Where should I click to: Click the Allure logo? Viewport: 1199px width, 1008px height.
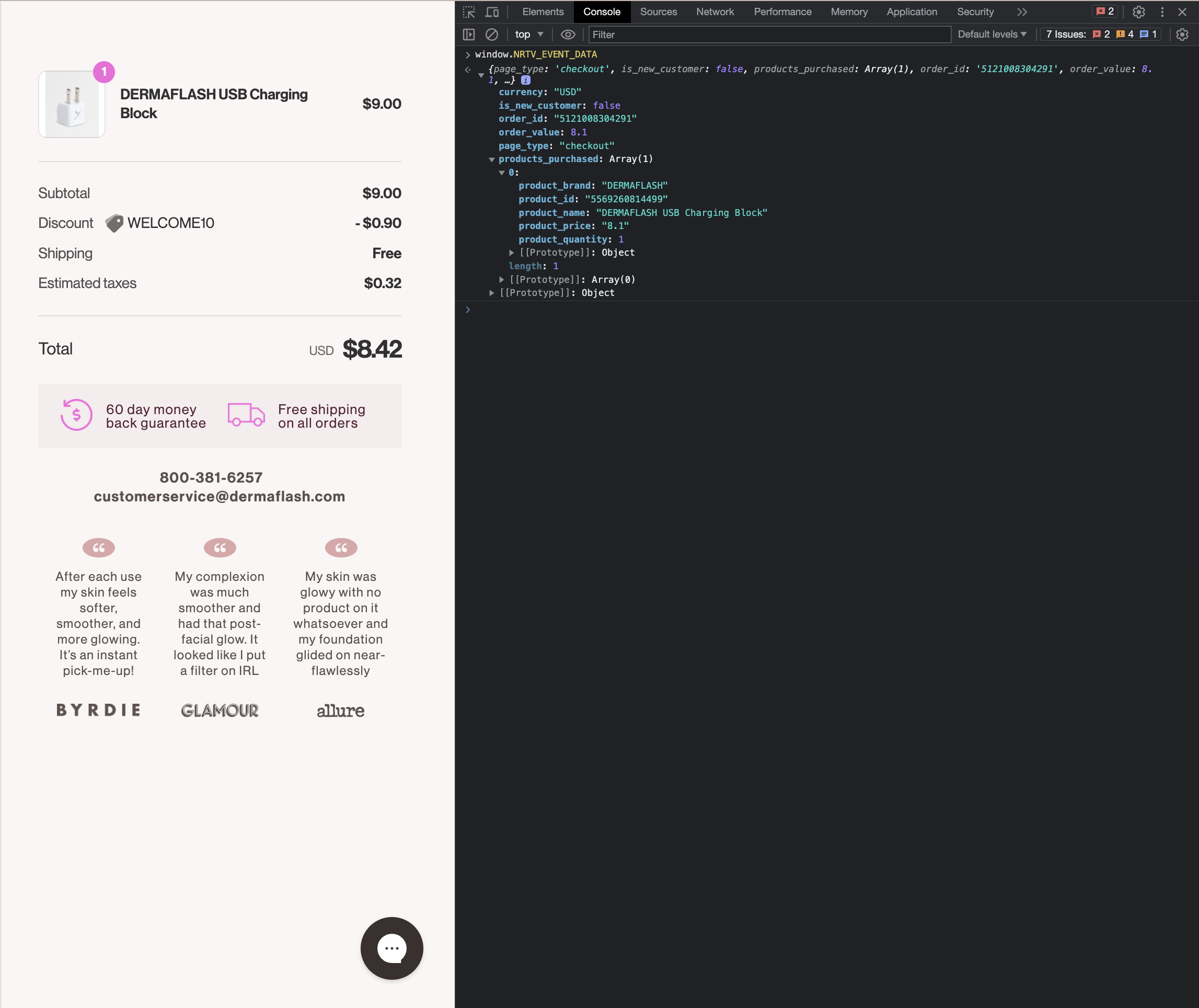point(340,711)
